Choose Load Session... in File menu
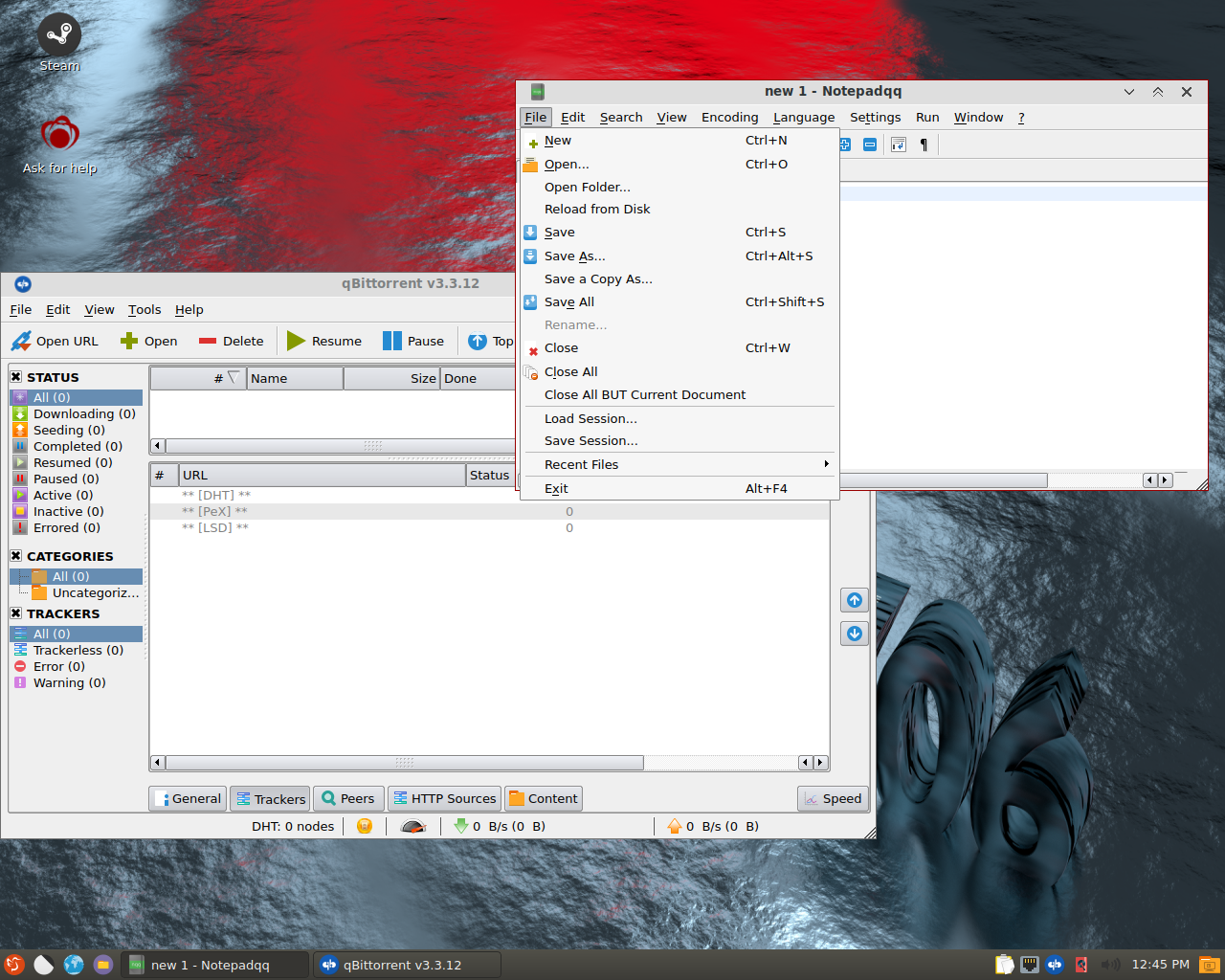 pos(679,418)
